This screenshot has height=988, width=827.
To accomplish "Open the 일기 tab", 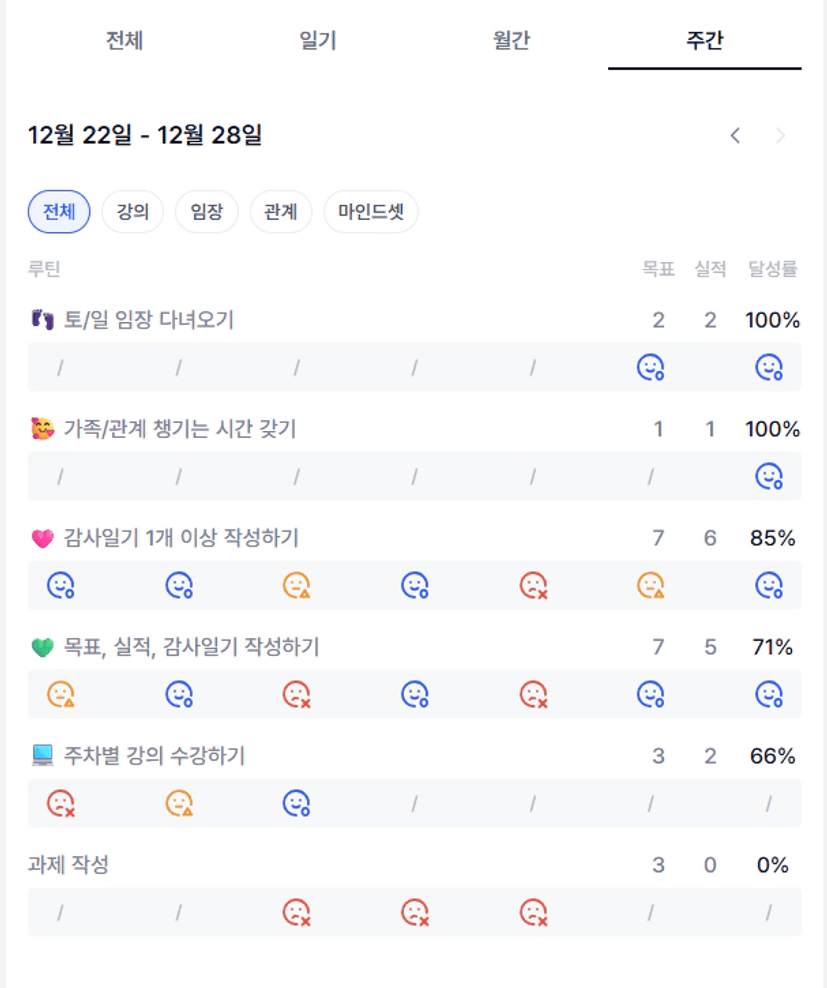I will [318, 41].
